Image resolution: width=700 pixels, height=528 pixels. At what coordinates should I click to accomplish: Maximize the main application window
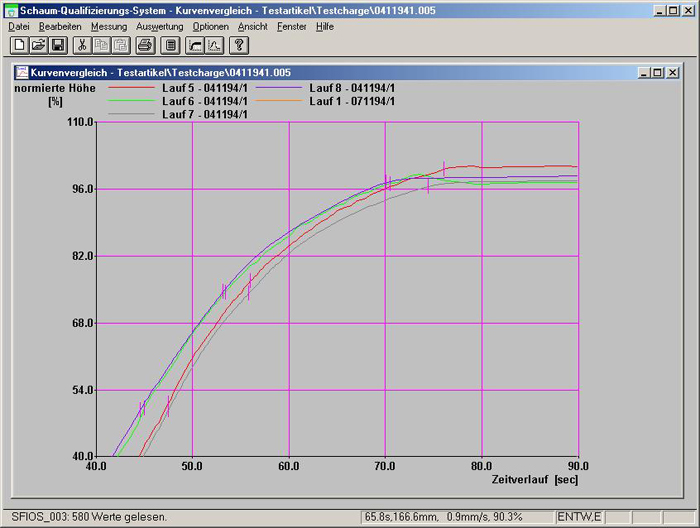click(673, 11)
